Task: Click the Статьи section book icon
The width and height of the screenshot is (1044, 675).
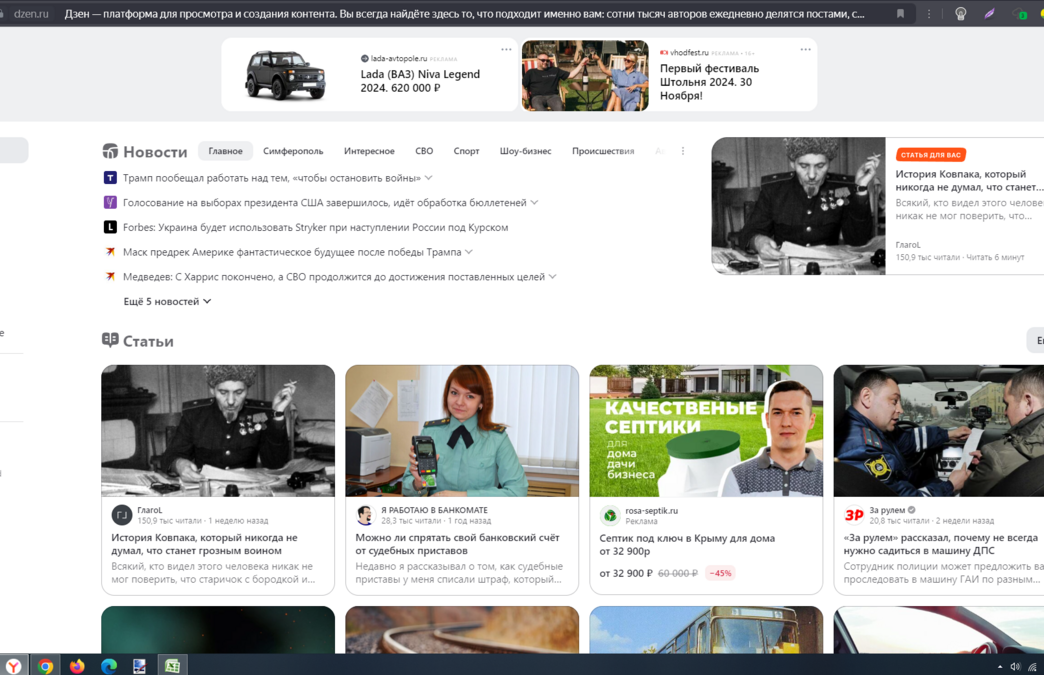Action: click(x=110, y=340)
